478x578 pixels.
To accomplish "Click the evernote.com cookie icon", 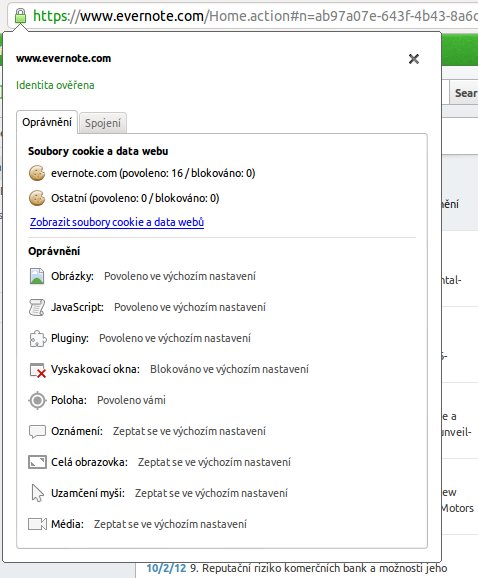I will pyautogui.click(x=37, y=173).
